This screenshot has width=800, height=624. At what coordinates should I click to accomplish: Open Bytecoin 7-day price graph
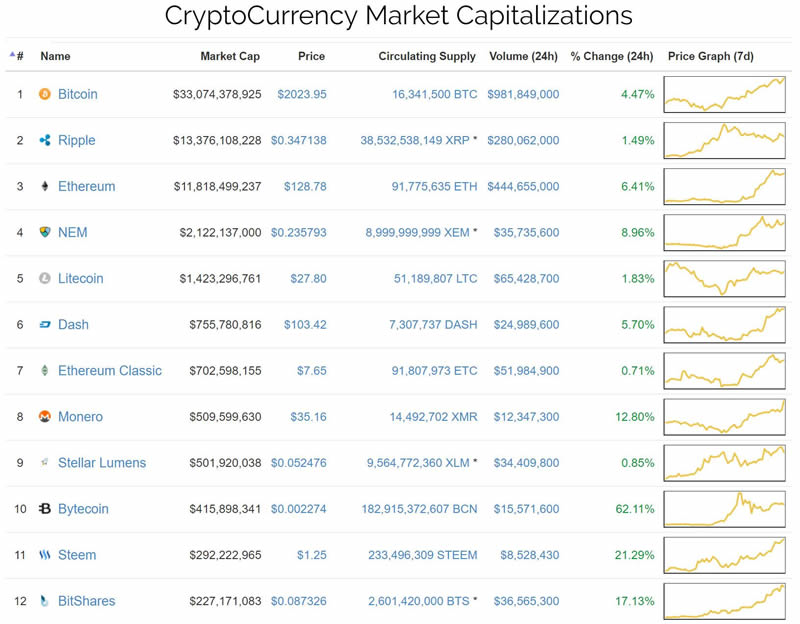724,509
